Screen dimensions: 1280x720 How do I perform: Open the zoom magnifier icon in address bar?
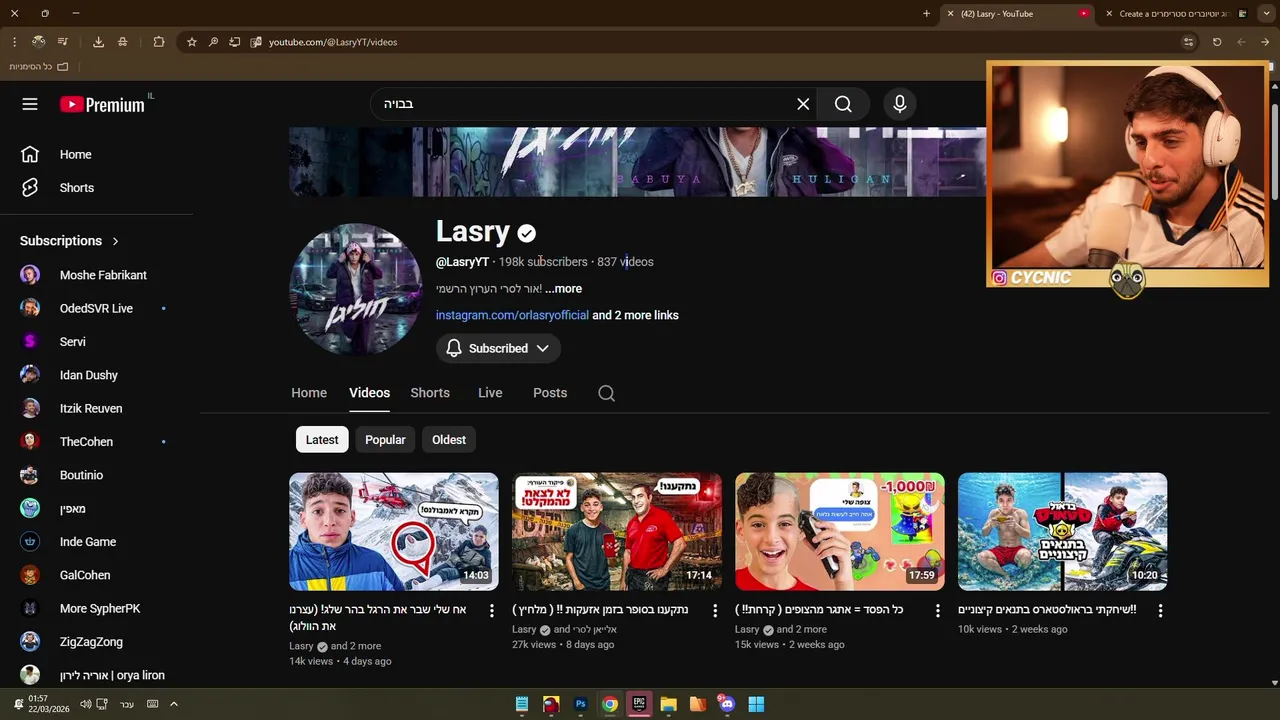(213, 42)
